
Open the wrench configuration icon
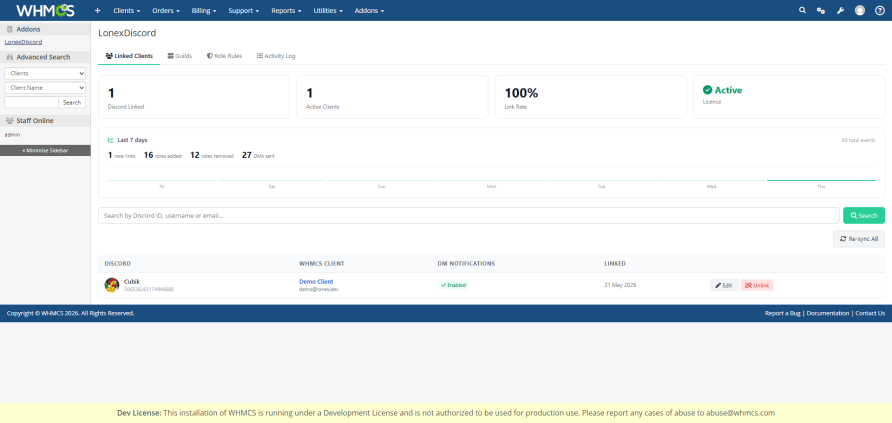840,10
